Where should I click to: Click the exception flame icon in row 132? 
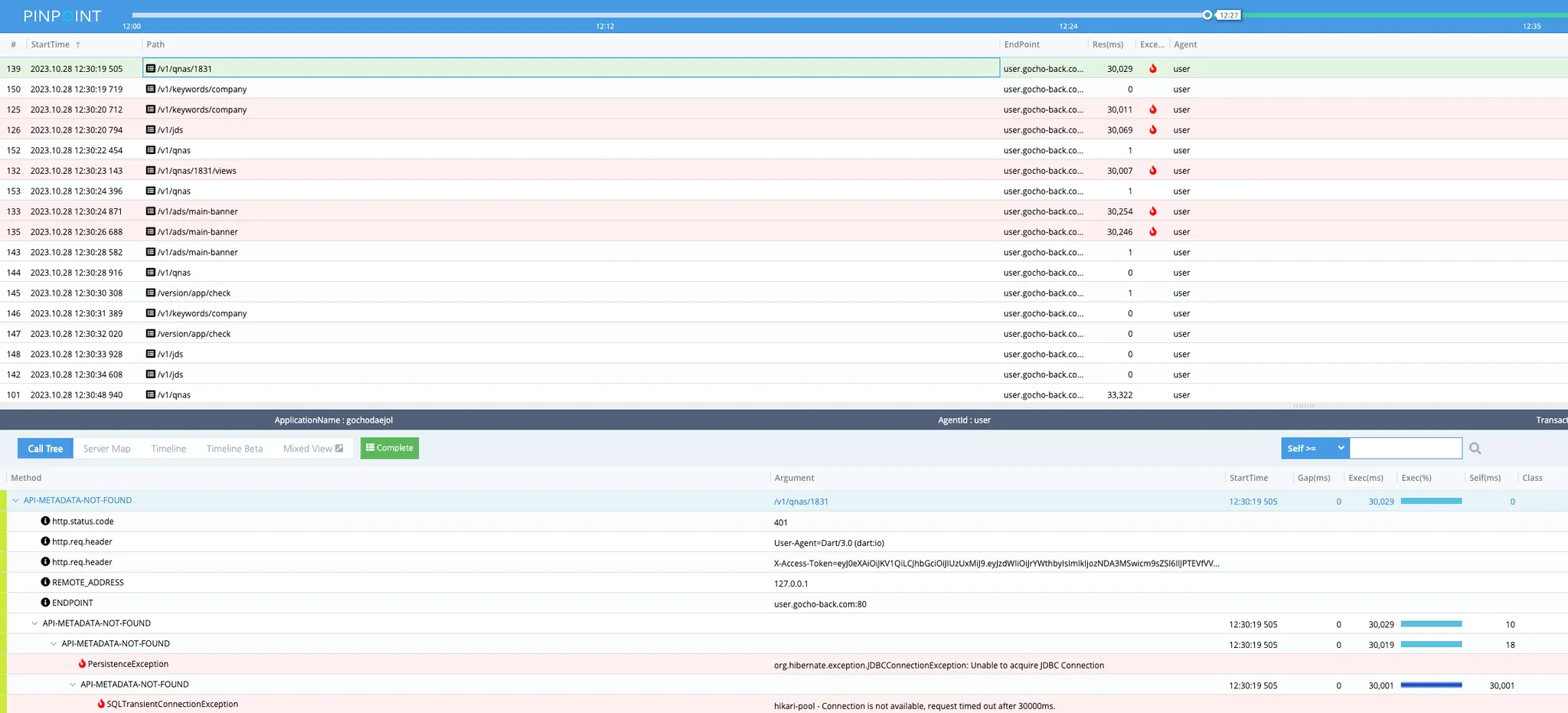point(1153,170)
